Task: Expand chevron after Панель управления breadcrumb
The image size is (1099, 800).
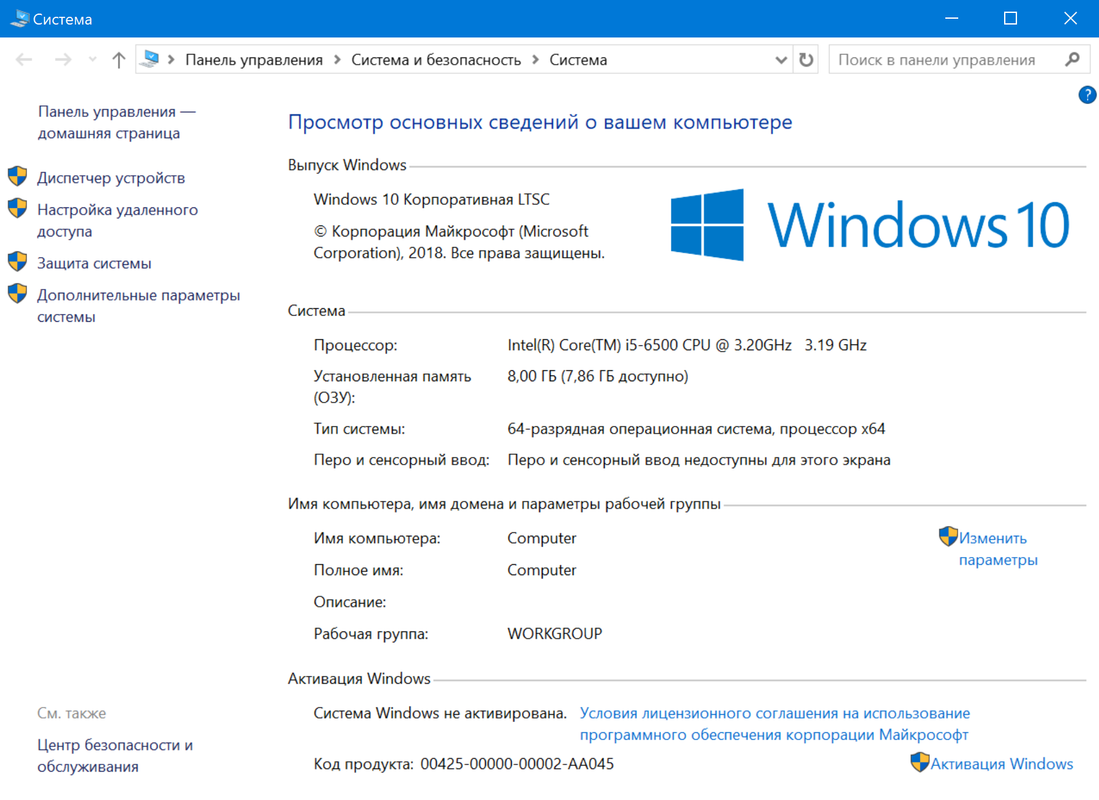Action: coord(337,60)
